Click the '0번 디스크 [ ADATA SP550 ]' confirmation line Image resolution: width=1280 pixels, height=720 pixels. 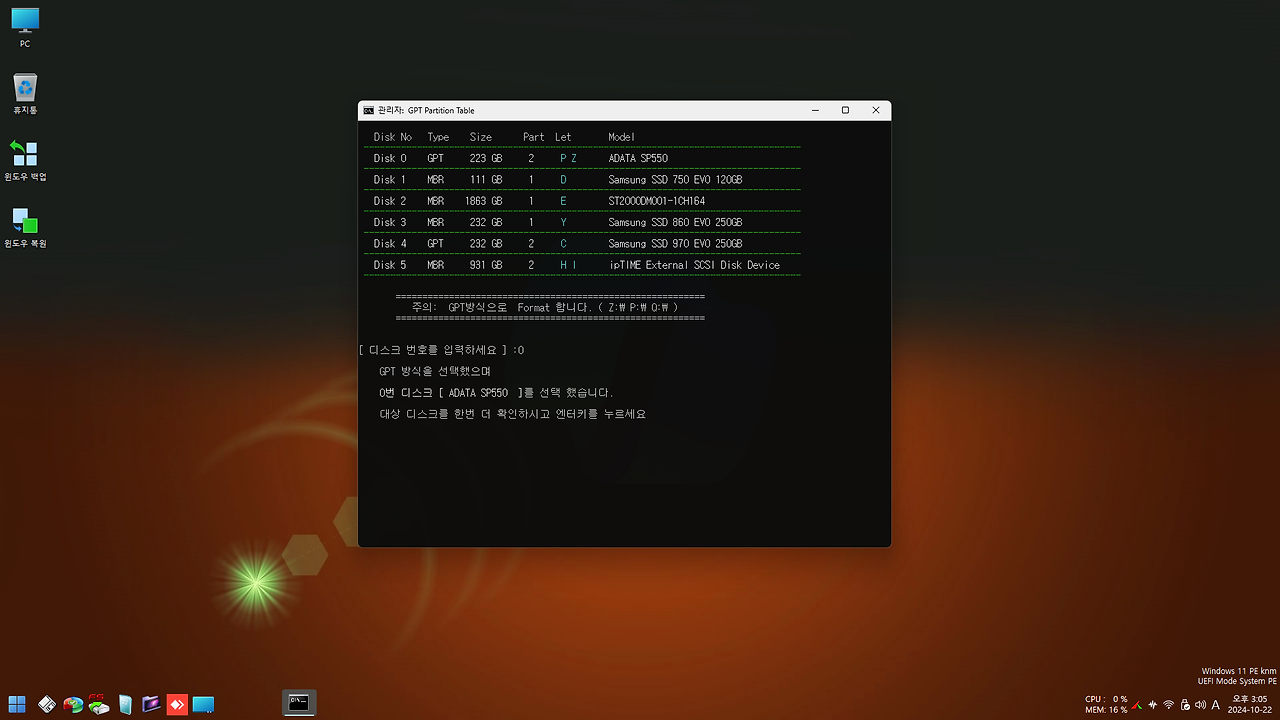pos(496,393)
